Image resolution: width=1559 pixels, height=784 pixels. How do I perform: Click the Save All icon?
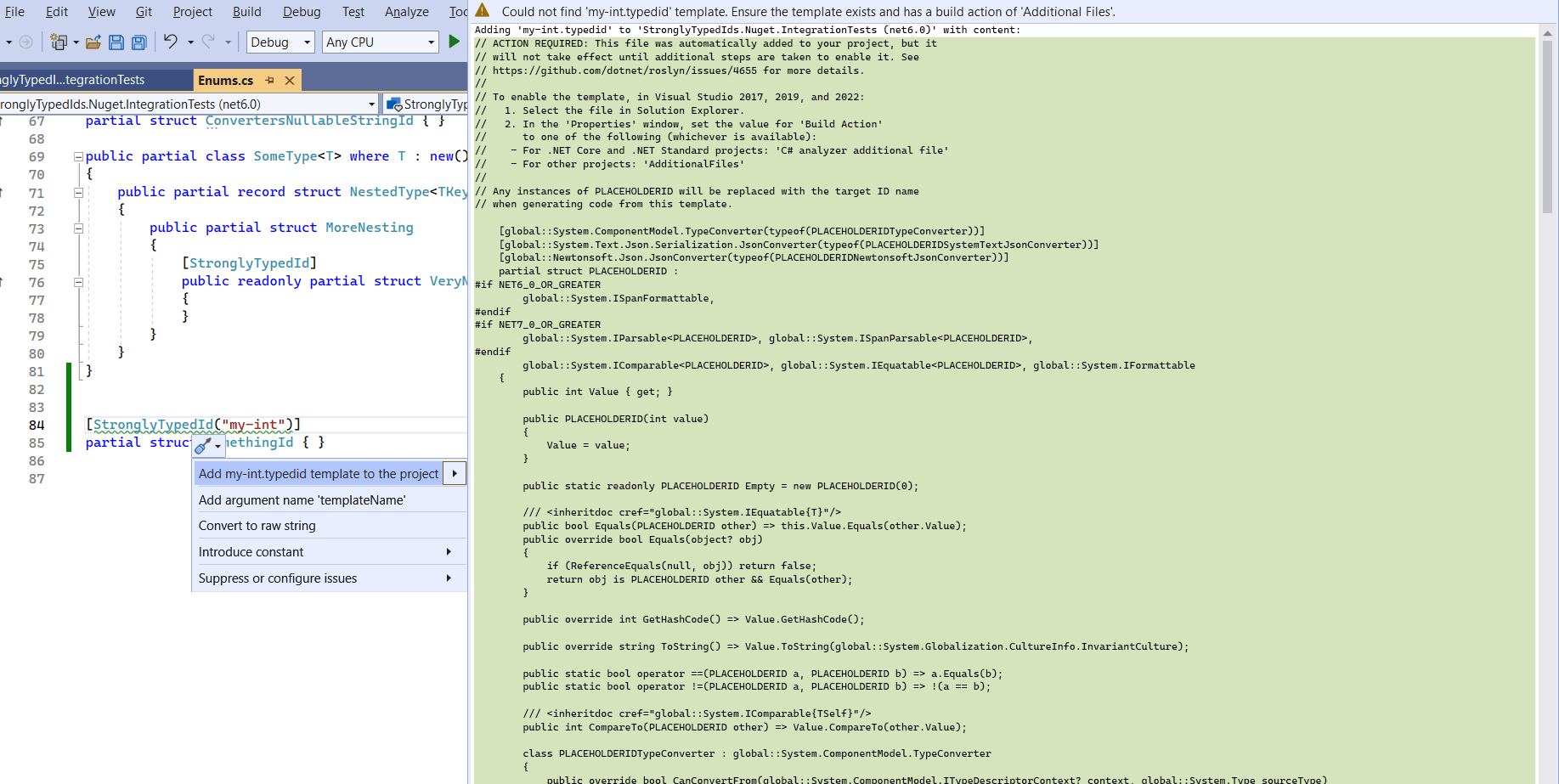[139, 42]
